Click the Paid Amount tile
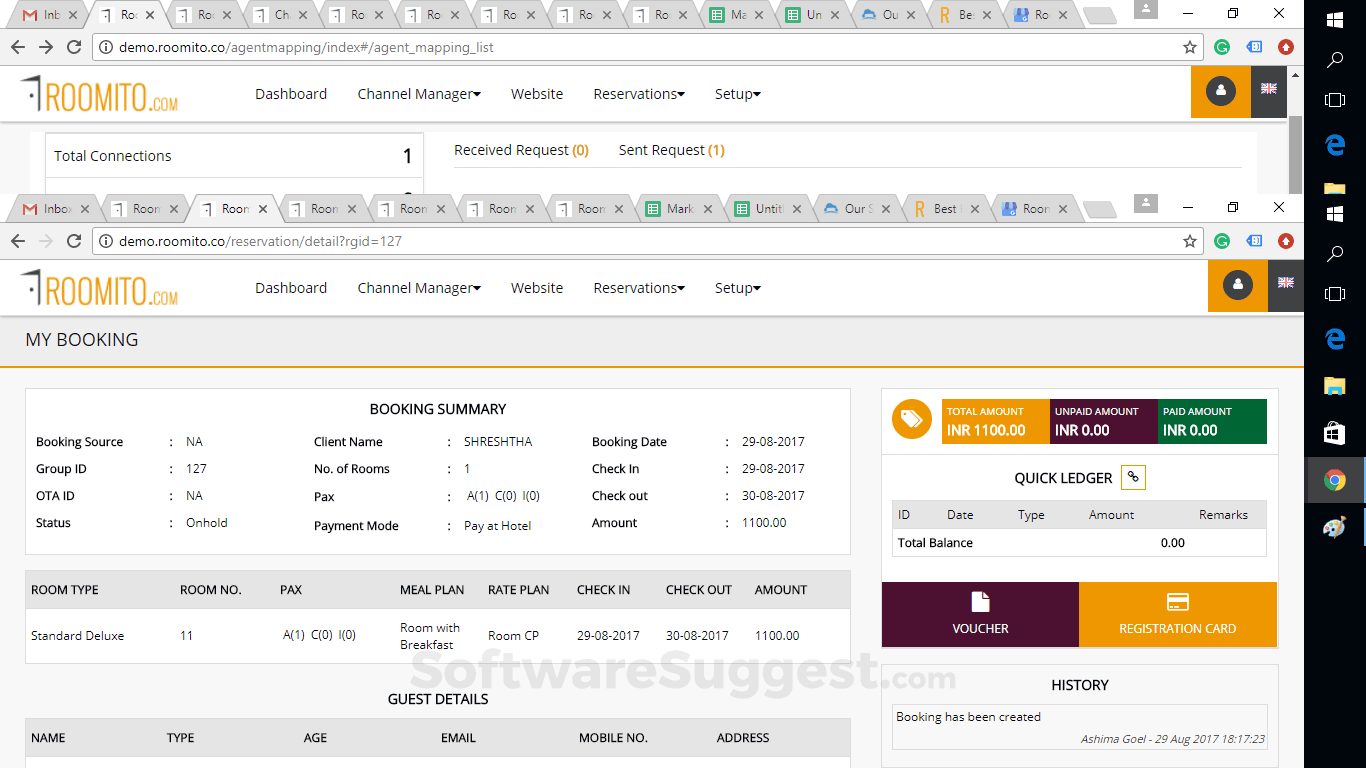The image size is (1366, 768). pyautogui.click(x=1212, y=421)
